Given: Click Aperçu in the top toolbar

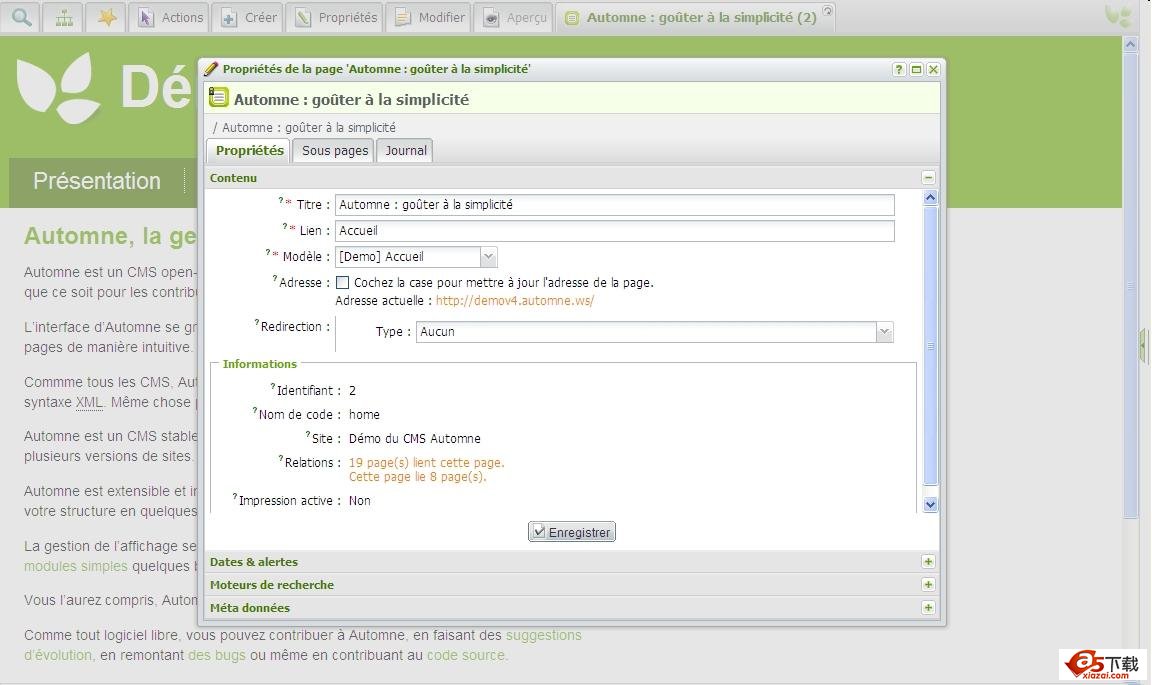Looking at the screenshot, I should (514, 17).
